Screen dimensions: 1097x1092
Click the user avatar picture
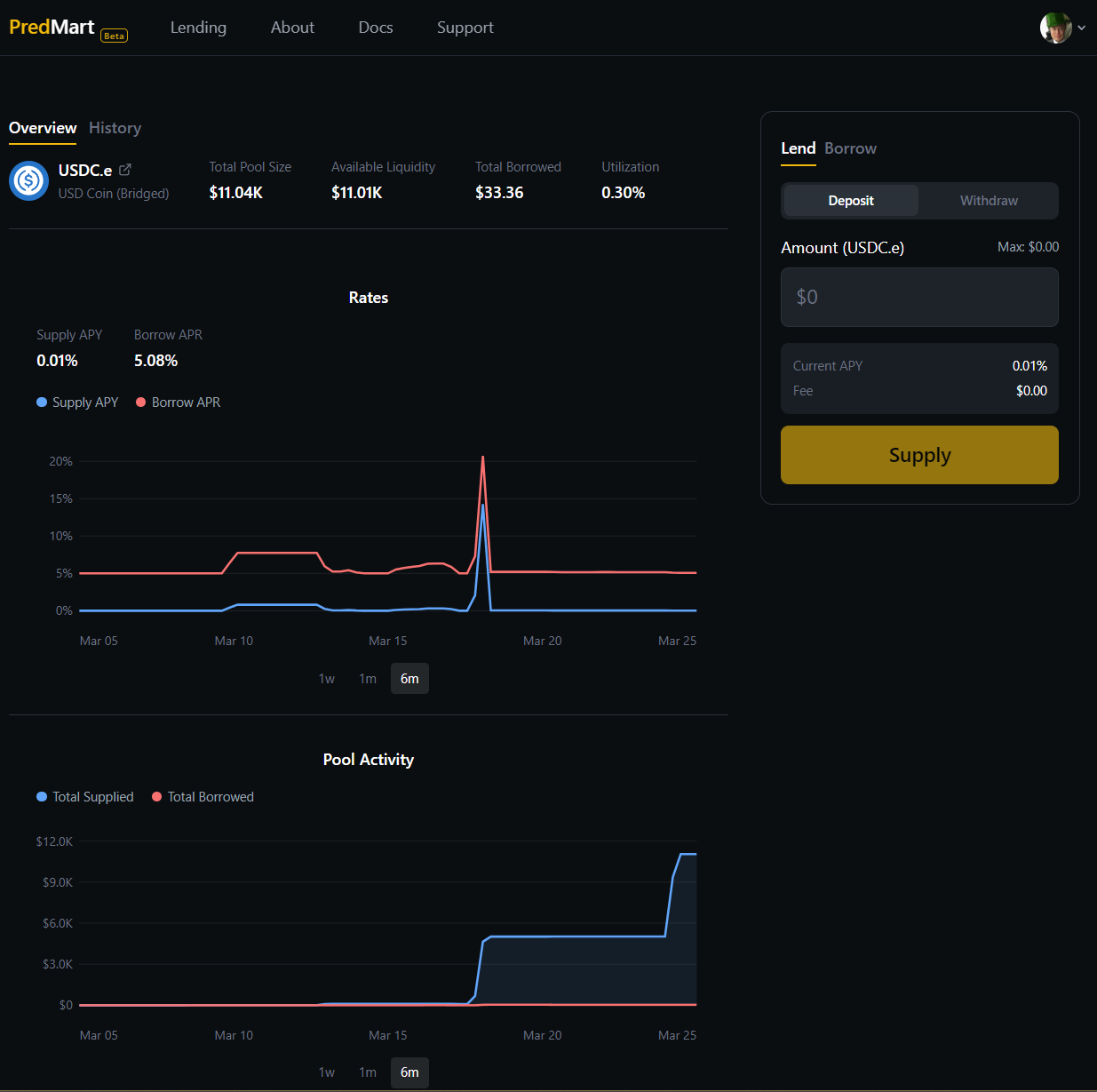point(1054,27)
